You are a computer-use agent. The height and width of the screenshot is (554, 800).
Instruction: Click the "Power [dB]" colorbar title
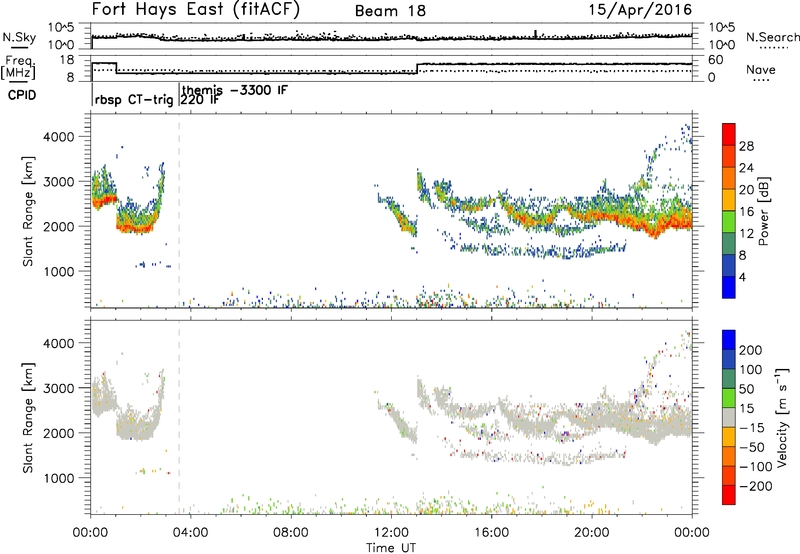click(x=764, y=211)
